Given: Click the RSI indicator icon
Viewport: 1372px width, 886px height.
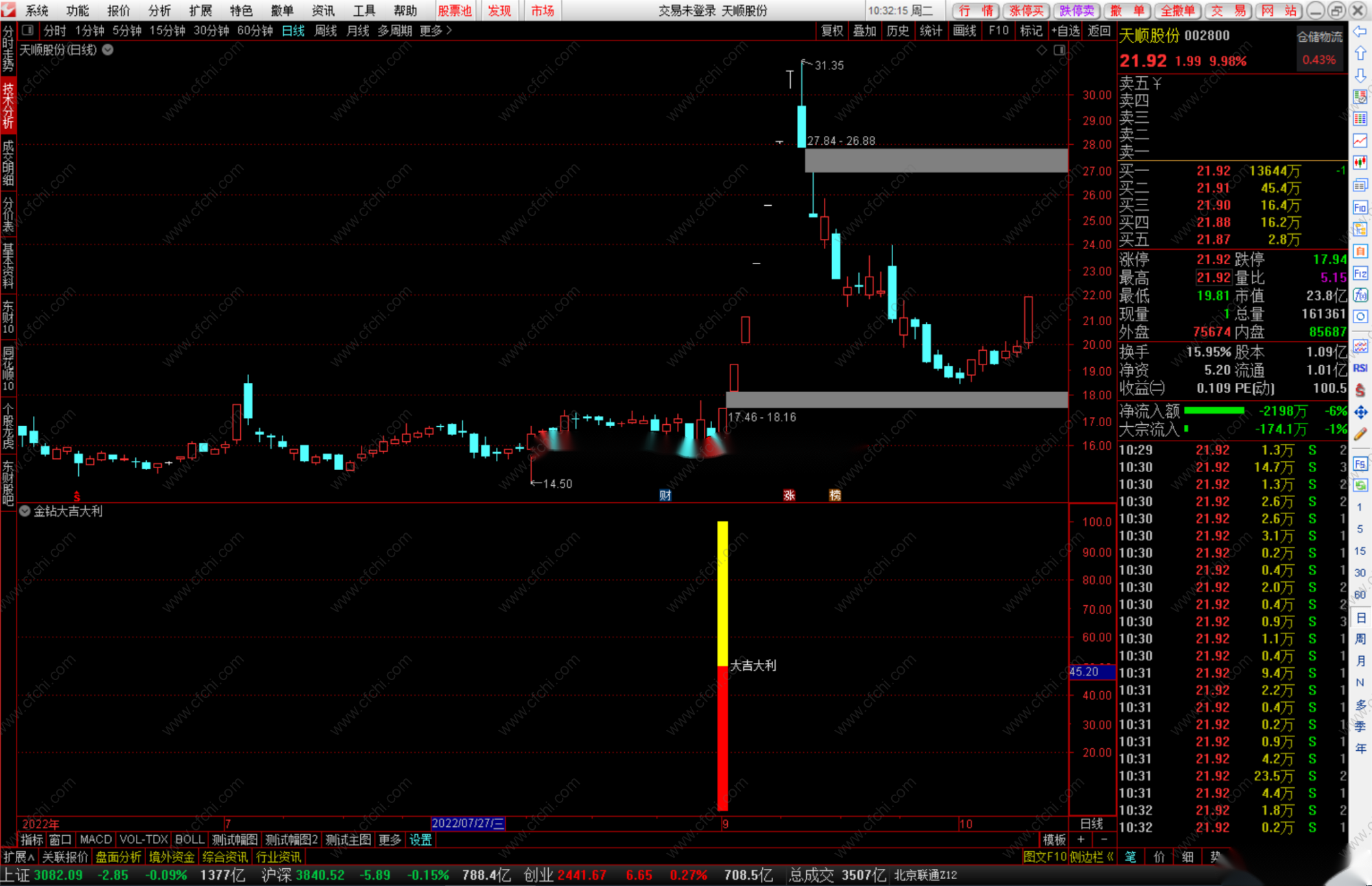Looking at the screenshot, I should 1360,369.
